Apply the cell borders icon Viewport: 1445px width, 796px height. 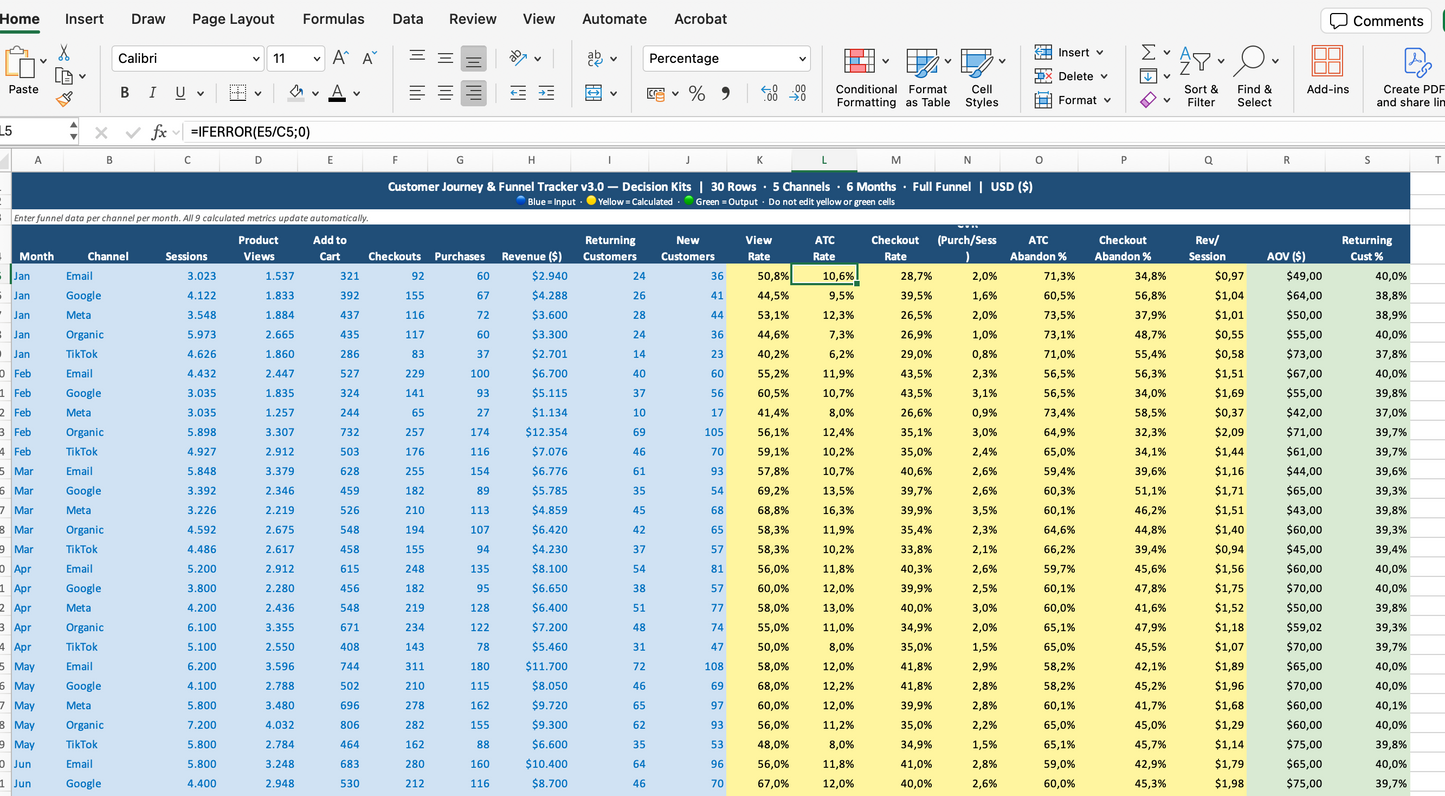pos(237,93)
